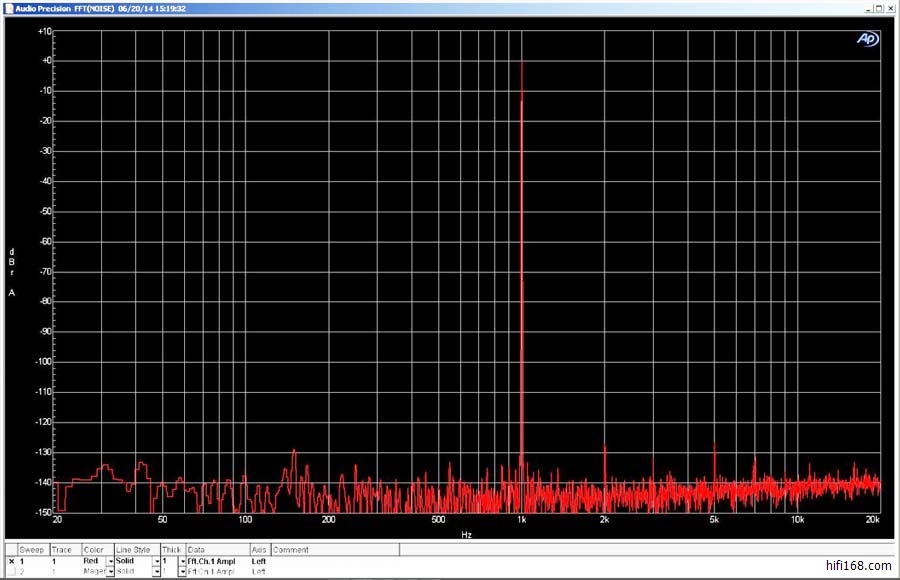The image size is (900, 580).
Task: Click the 1 kHz peak on the graph
Action: click(x=522, y=62)
